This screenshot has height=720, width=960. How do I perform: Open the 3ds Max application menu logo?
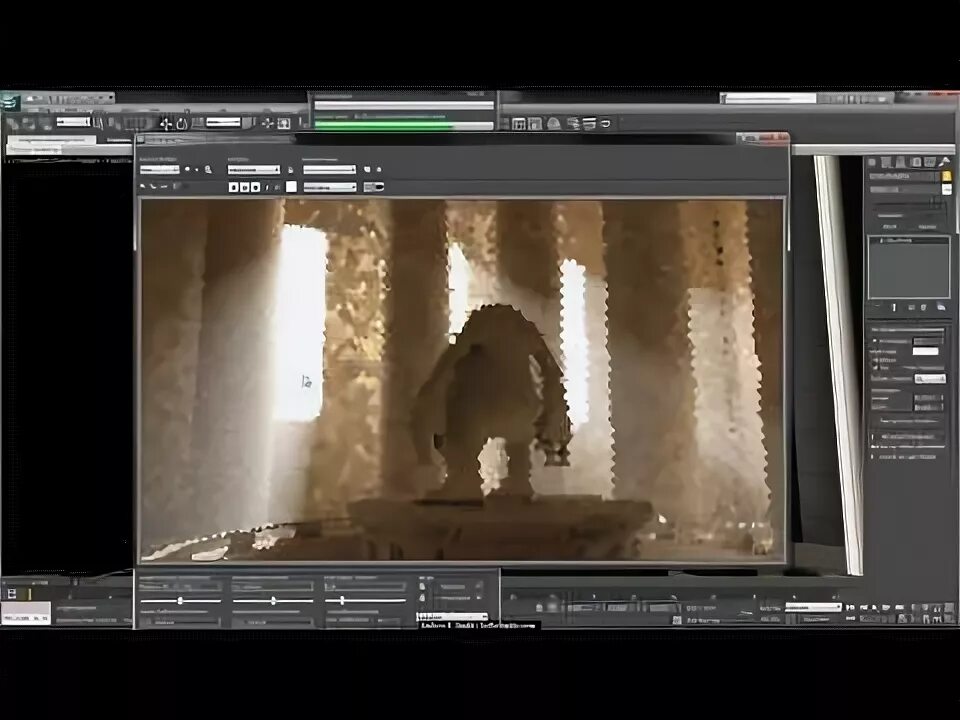[x=11, y=102]
